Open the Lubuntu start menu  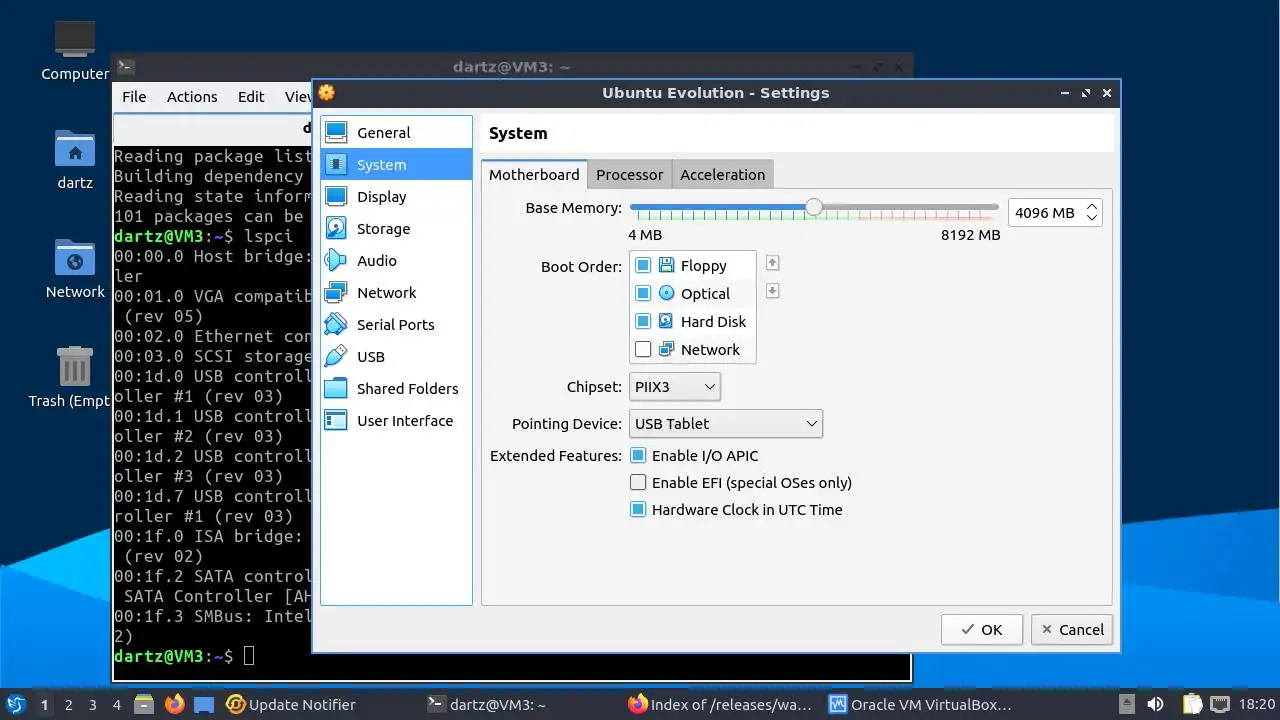click(x=16, y=704)
